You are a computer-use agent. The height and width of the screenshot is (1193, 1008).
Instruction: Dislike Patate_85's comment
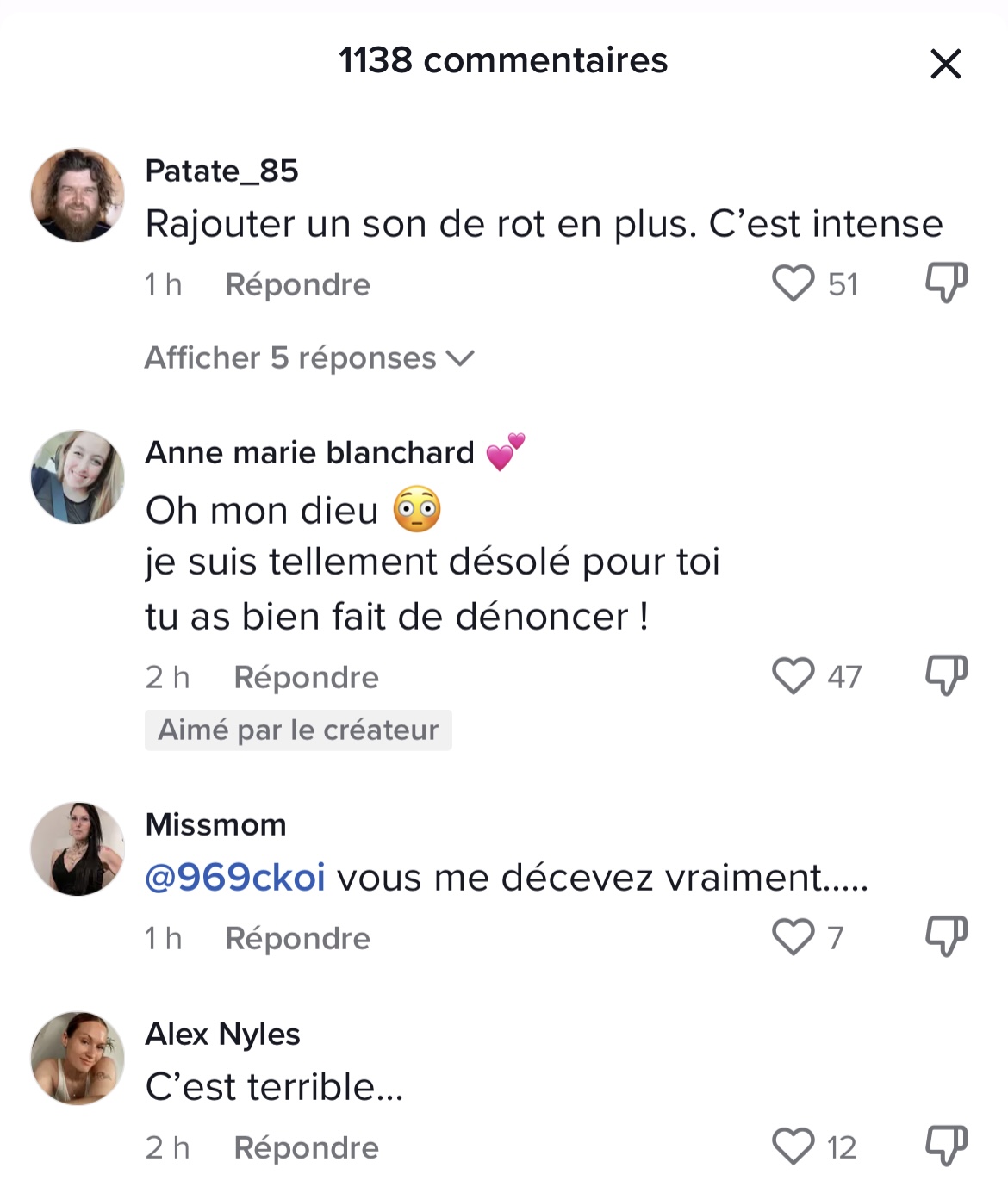(946, 283)
